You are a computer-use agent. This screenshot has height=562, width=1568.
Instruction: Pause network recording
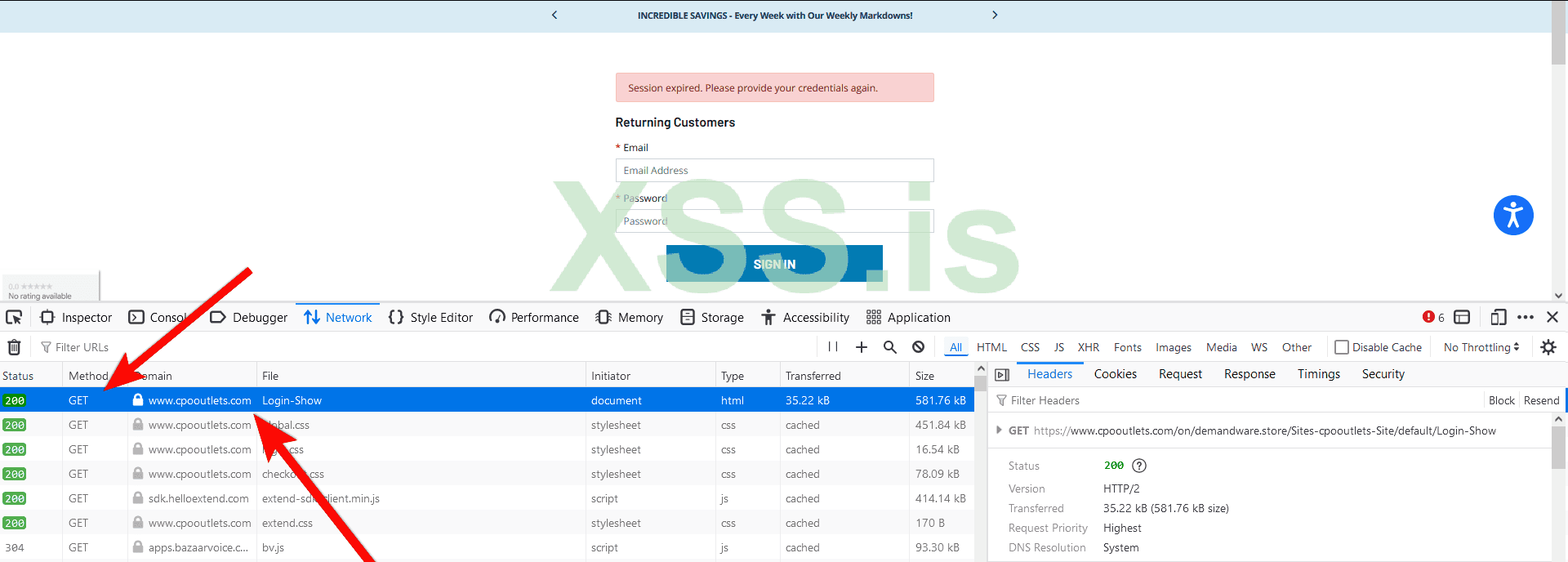click(833, 347)
